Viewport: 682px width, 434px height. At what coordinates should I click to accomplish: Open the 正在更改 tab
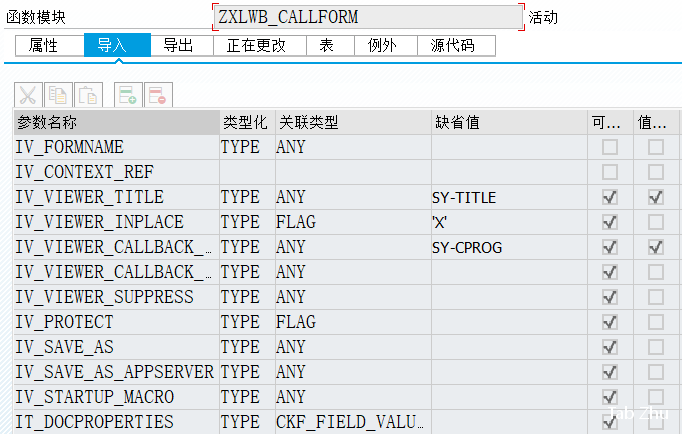click(260, 46)
